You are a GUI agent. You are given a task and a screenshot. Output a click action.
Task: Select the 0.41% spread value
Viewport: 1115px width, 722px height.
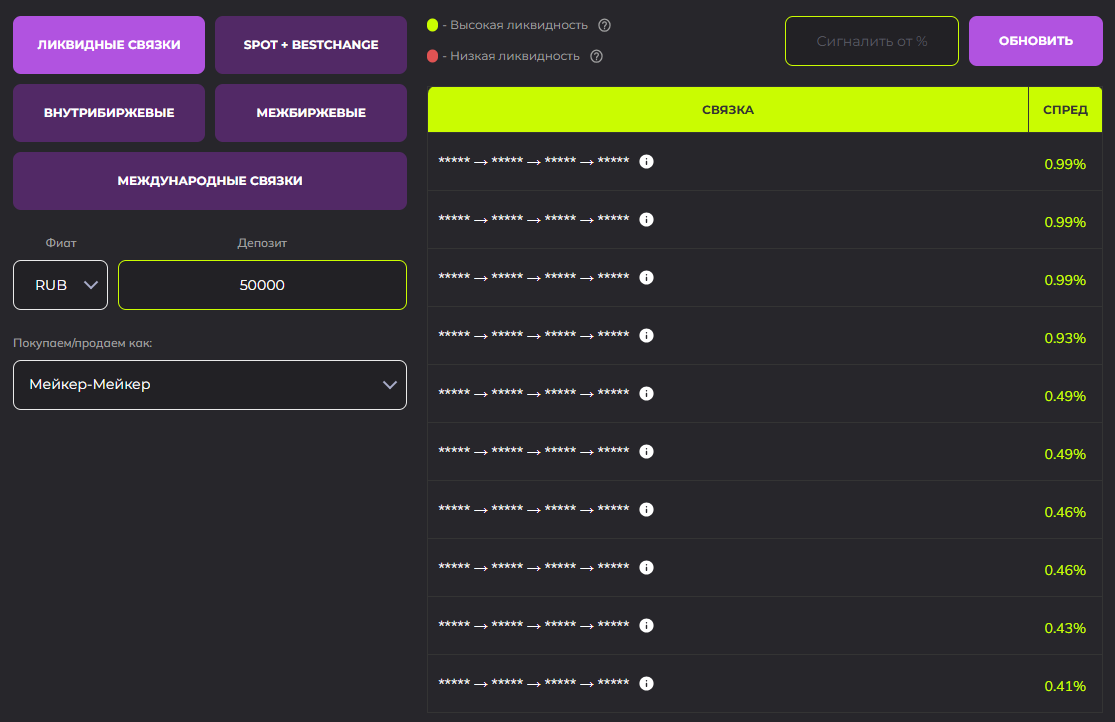click(x=1065, y=686)
